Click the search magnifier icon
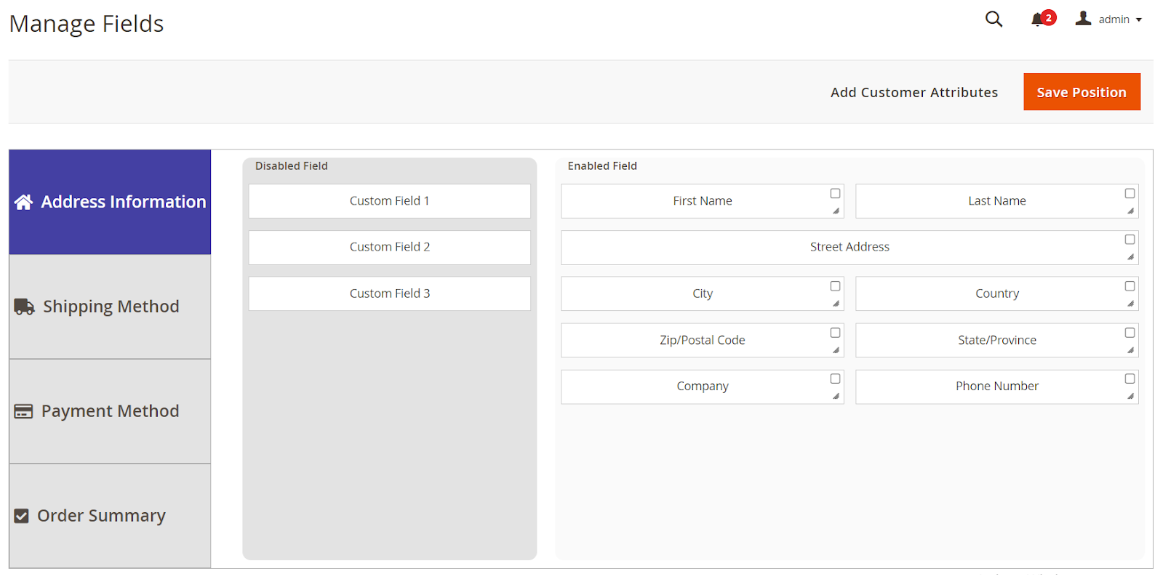The height and width of the screenshot is (575, 1162). (x=993, y=19)
